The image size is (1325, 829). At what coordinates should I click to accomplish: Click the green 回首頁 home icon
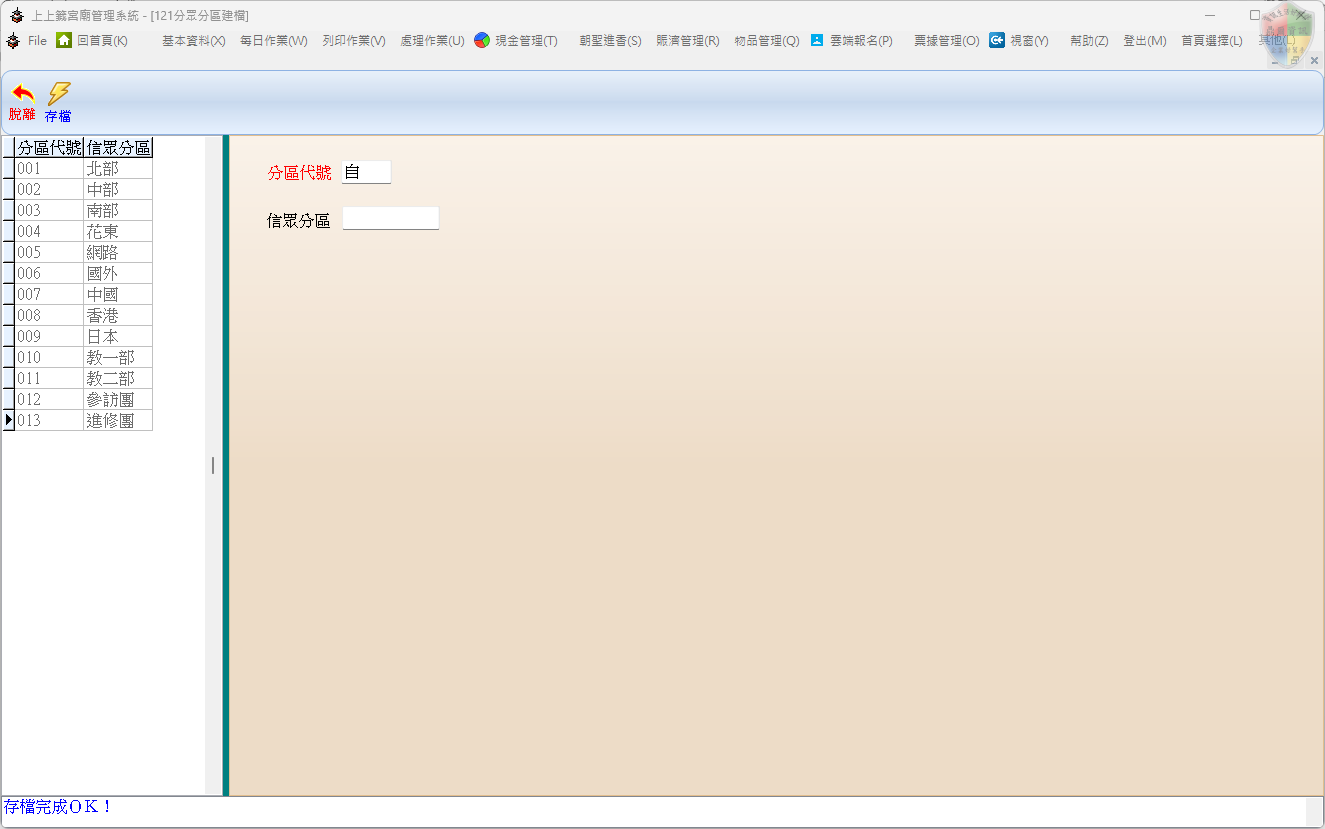click(64, 40)
